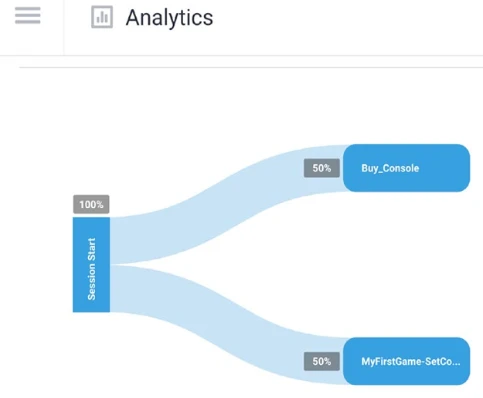Click the 50% badge beside MyFirstGame-SetCo...

pyautogui.click(x=322, y=361)
